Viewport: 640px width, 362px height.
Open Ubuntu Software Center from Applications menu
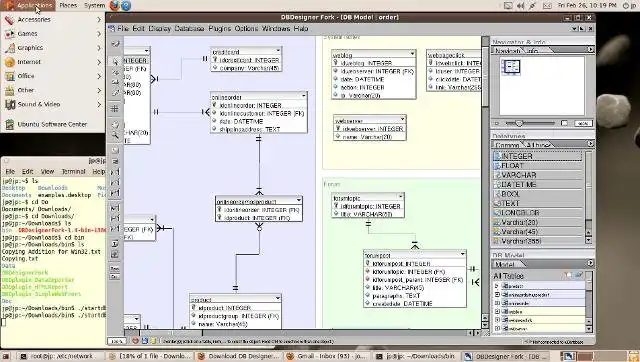point(52,124)
